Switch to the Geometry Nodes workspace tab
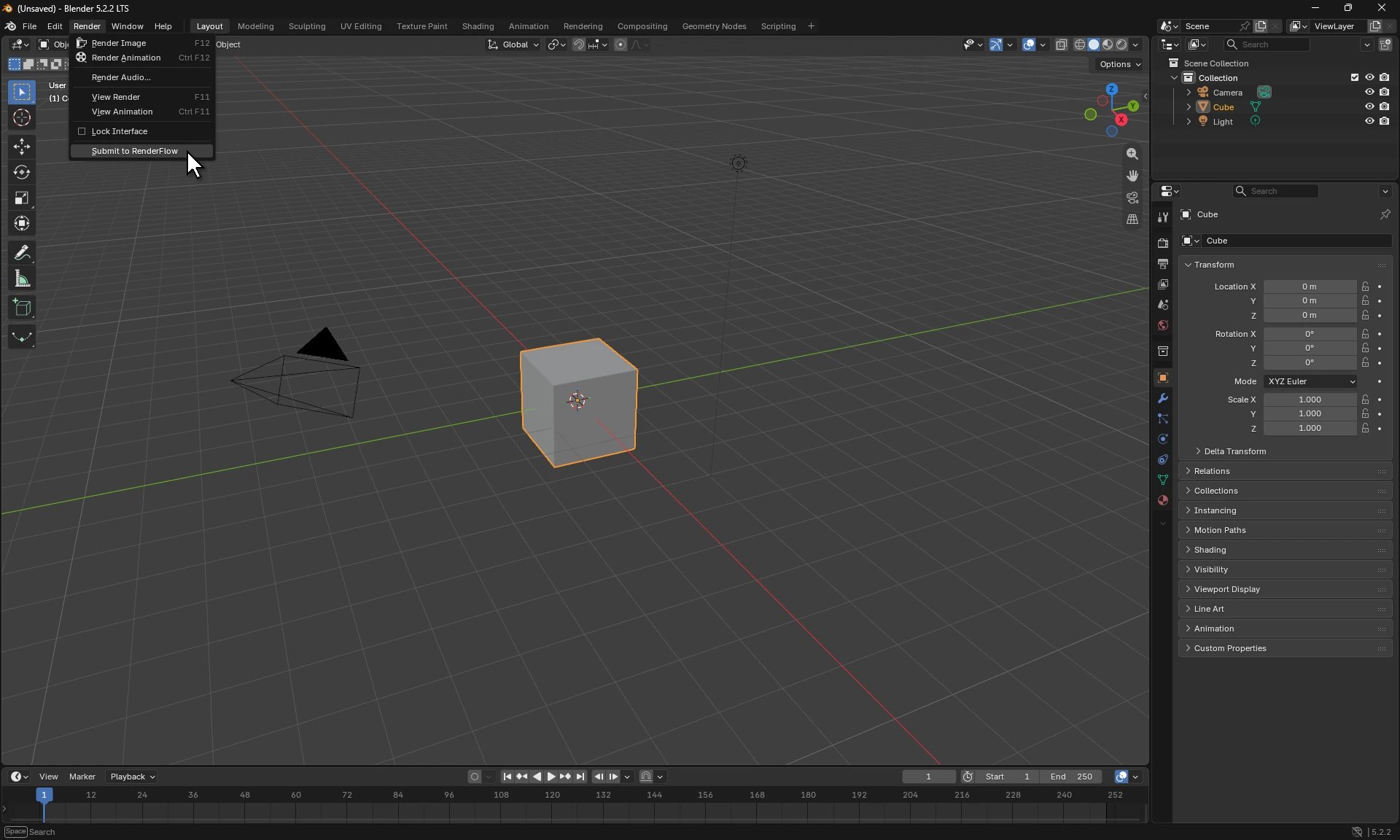Screen dimensions: 1400x840 [714, 26]
